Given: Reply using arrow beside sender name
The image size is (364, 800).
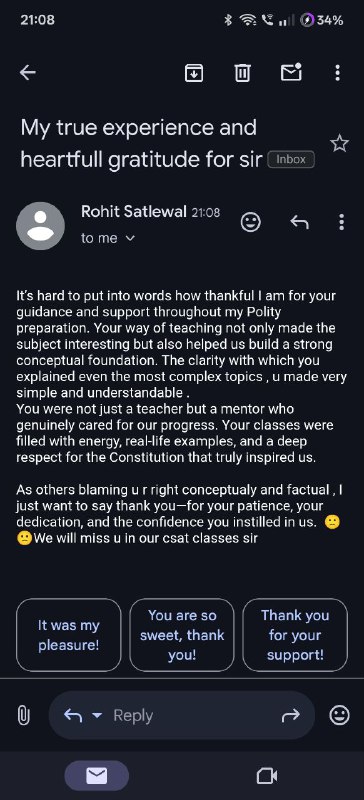Looking at the screenshot, I should pyautogui.click(x=300, y=222).
